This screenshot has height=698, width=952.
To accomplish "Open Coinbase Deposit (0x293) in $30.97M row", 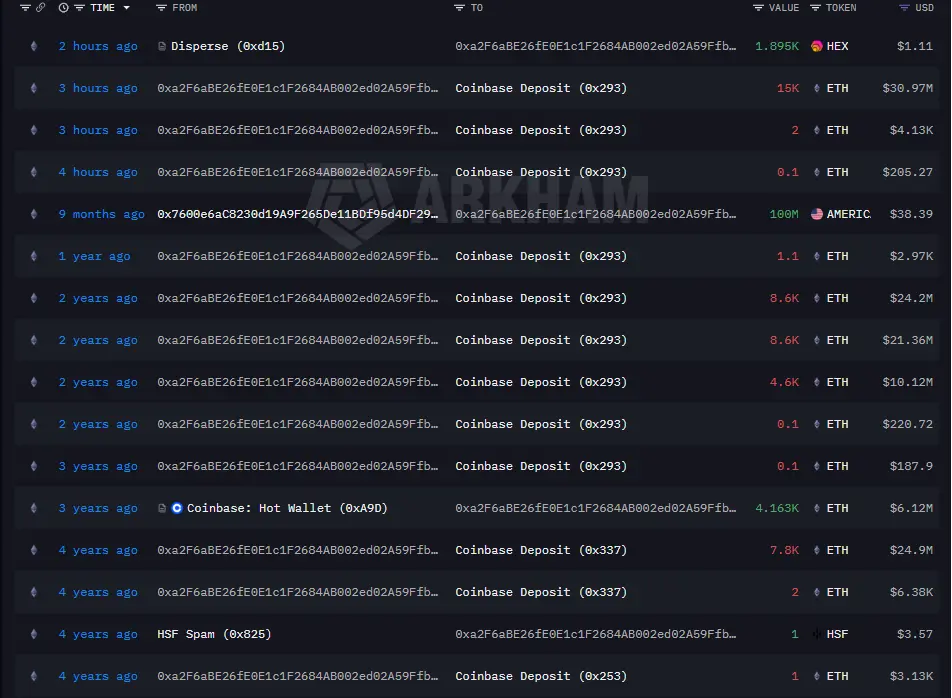I will [541, 88].
